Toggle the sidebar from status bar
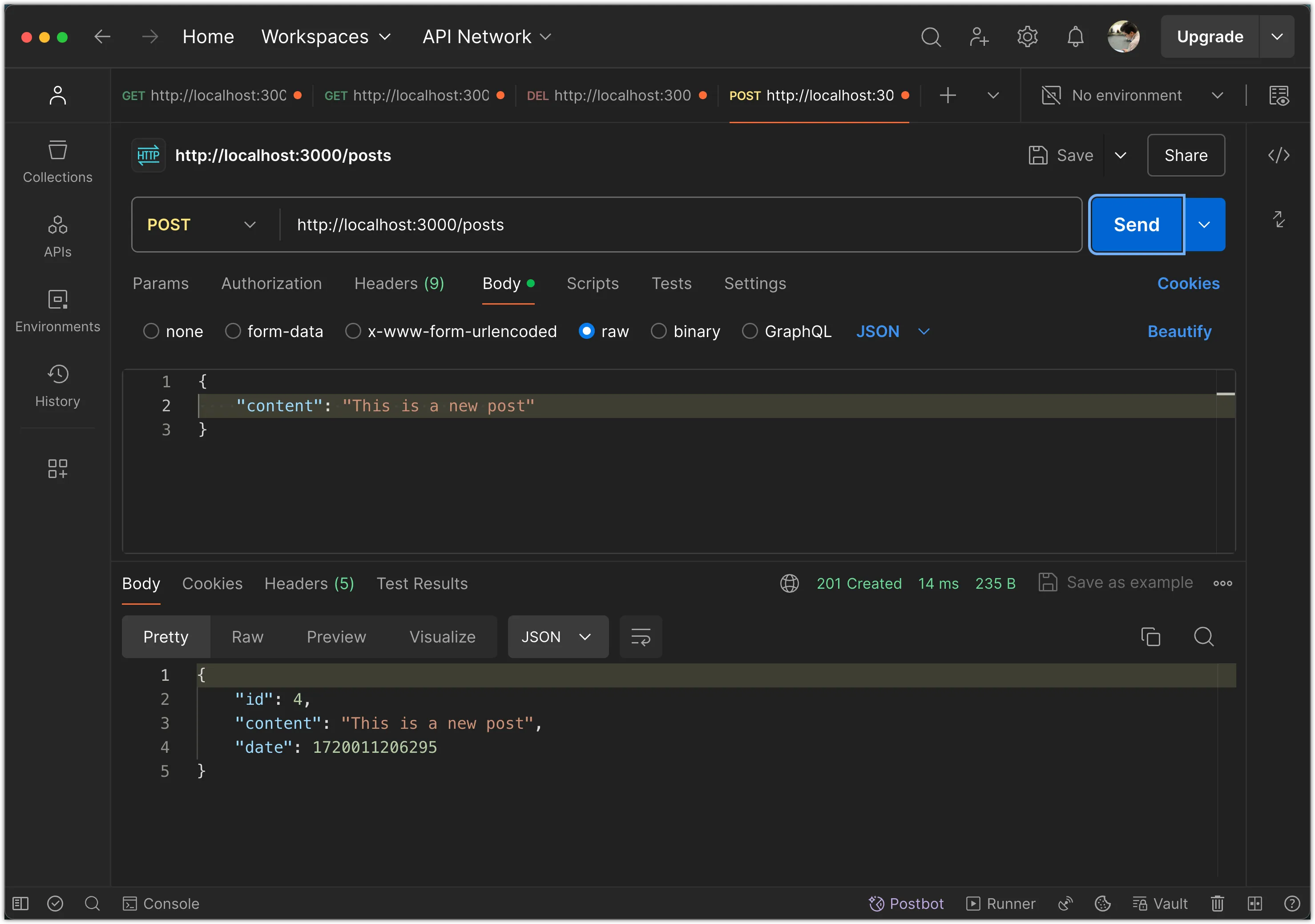The height and width of the screenshot is (924, 1315). (20, 904)
